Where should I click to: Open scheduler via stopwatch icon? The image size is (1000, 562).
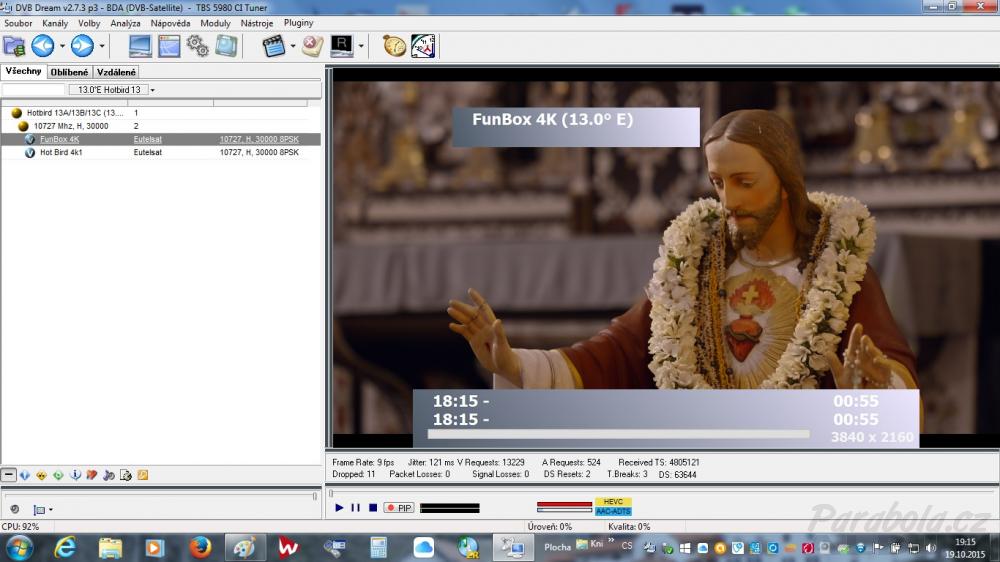(394, 46)
